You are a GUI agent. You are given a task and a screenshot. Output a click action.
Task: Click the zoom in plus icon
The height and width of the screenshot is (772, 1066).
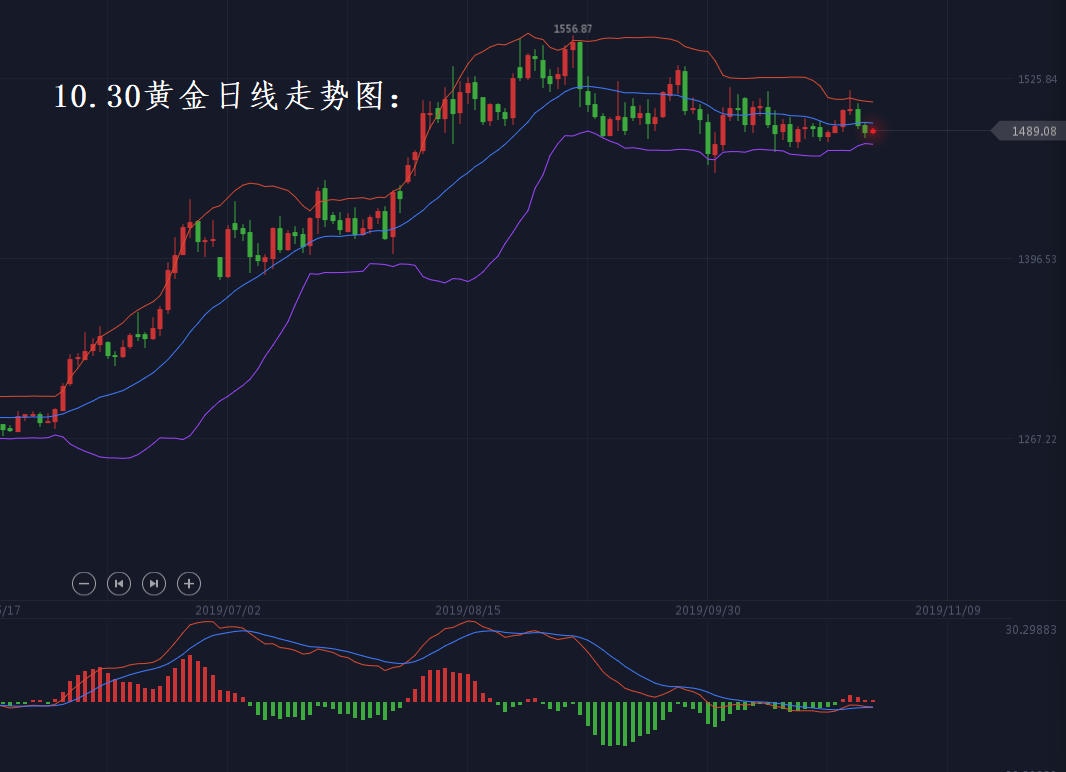(x=188, y=583)
